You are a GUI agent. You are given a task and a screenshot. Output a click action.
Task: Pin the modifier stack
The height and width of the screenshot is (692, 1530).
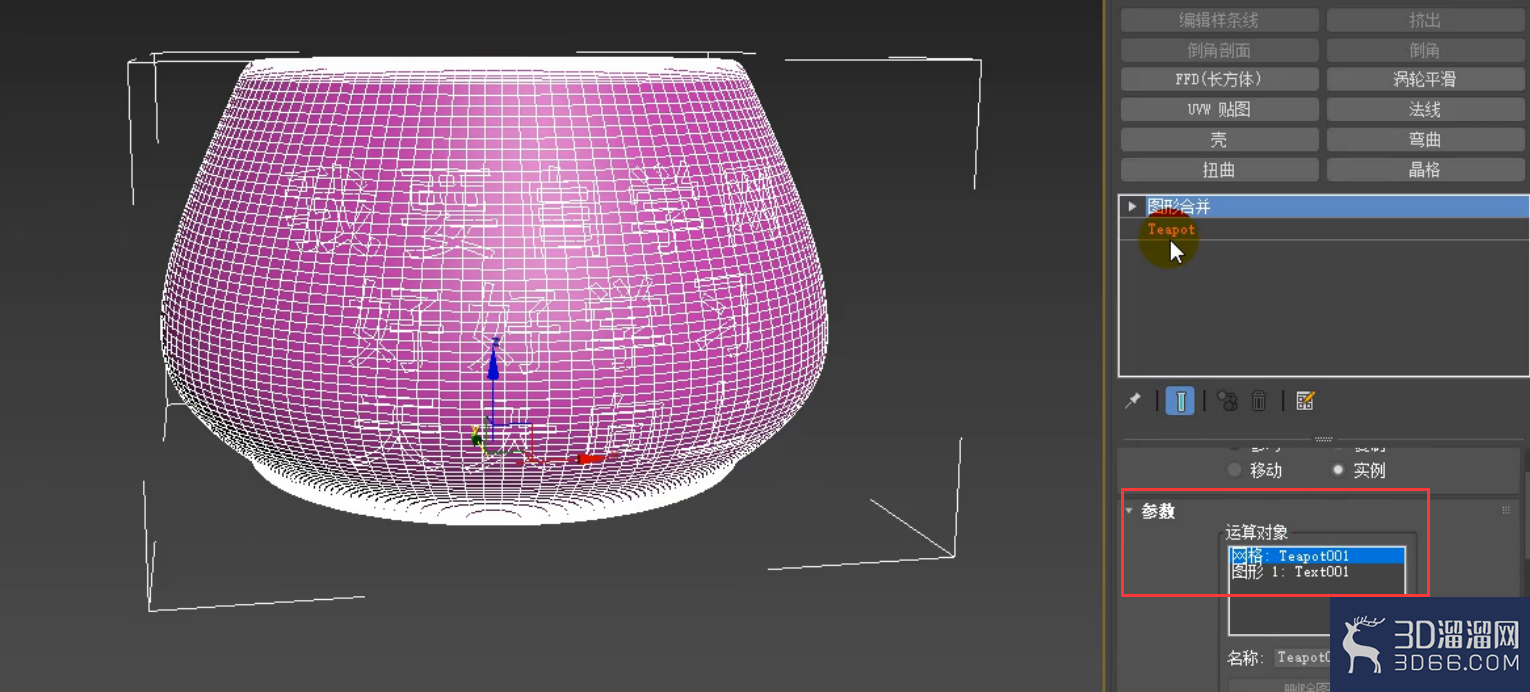[1133, 401]
